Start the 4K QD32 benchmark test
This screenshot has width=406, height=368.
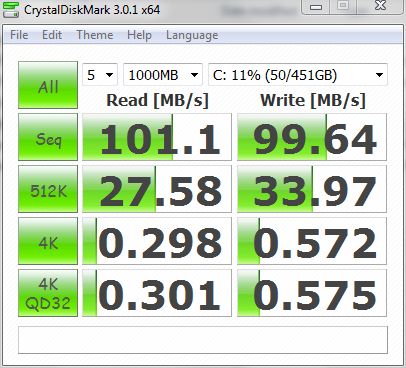coord(48,293)
